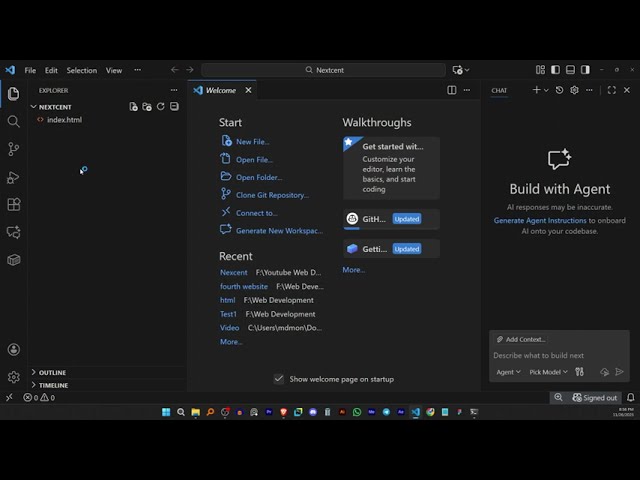The width and height of the screenshot is (640, 480).
Task: Click the Nextcent search bar
Action: (323, 70)
